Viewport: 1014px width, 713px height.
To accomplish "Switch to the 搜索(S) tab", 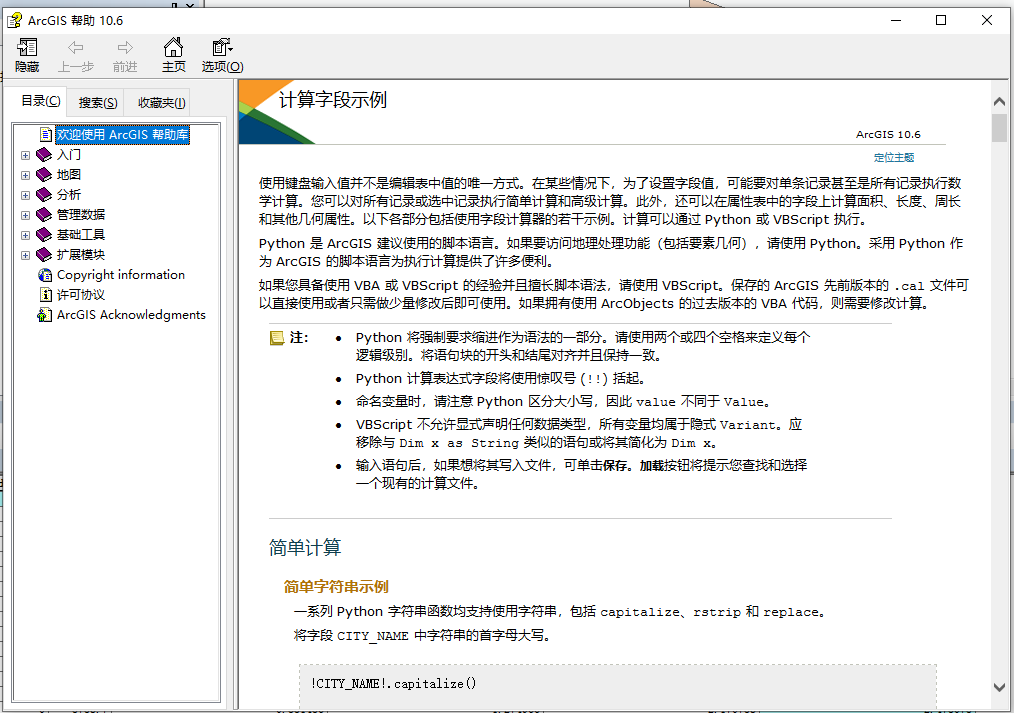I will tap(98, 103).
